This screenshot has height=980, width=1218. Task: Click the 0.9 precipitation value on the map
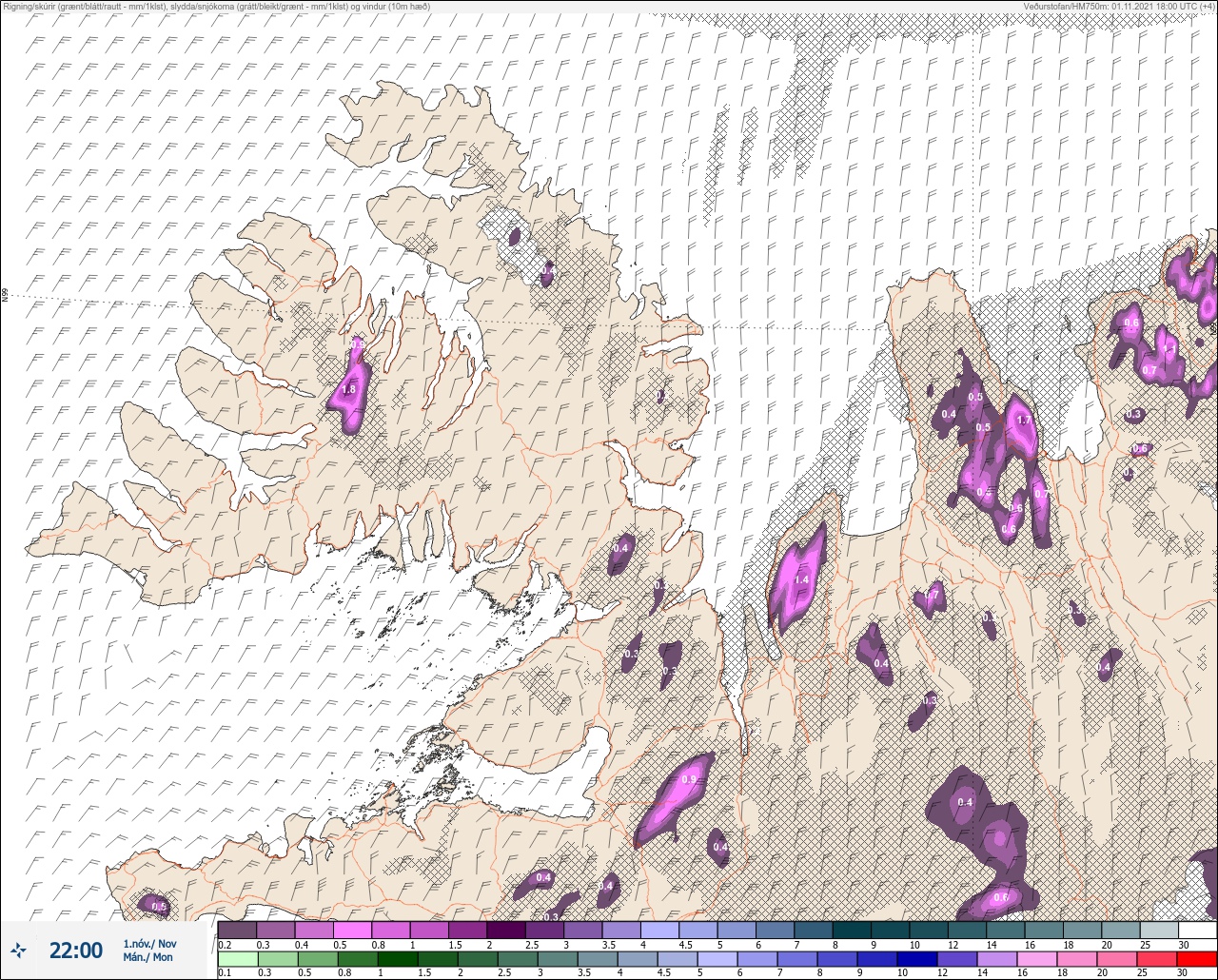(689, 779)
